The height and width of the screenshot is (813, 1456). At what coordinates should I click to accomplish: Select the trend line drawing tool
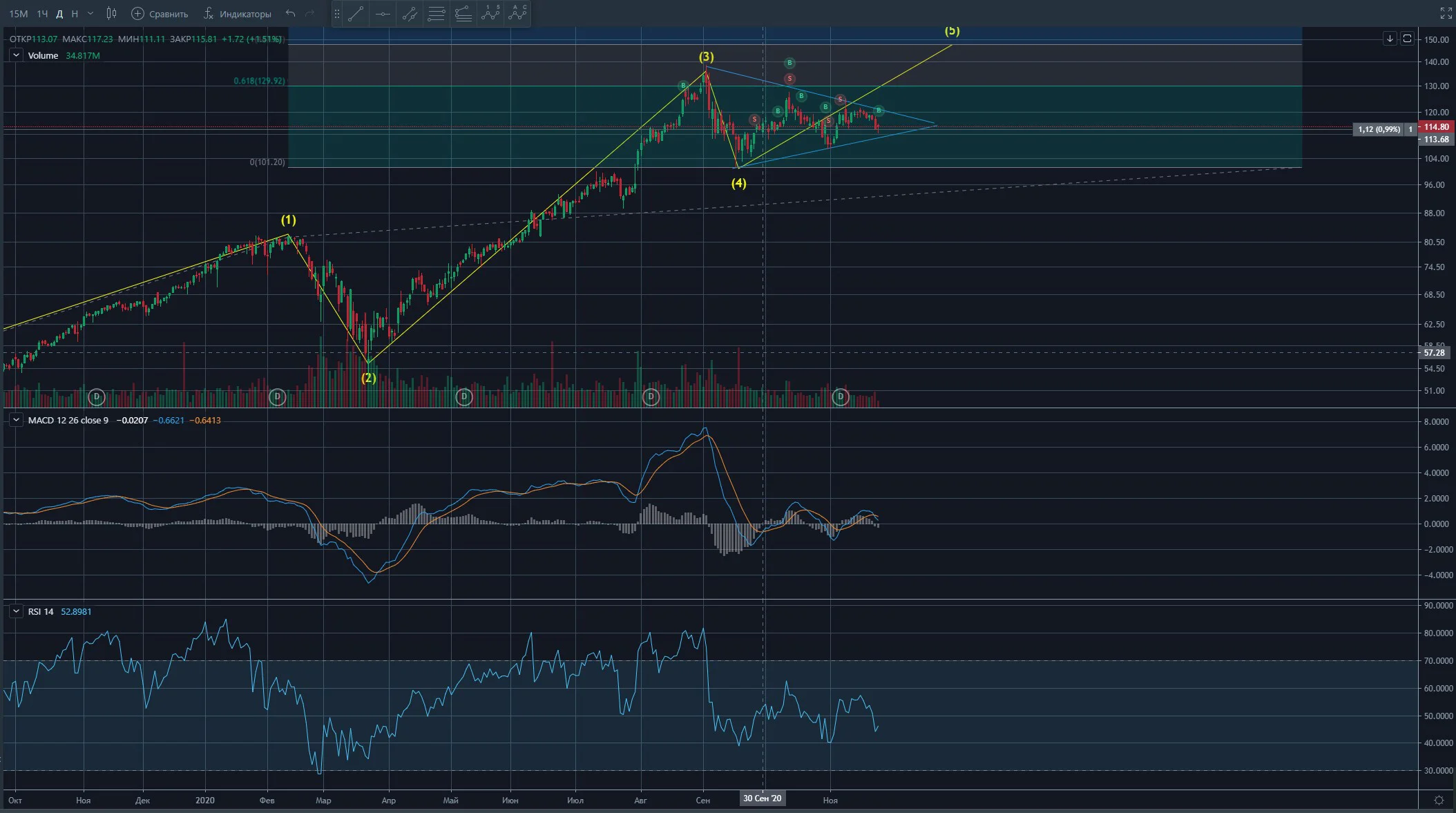coord(356,14)
